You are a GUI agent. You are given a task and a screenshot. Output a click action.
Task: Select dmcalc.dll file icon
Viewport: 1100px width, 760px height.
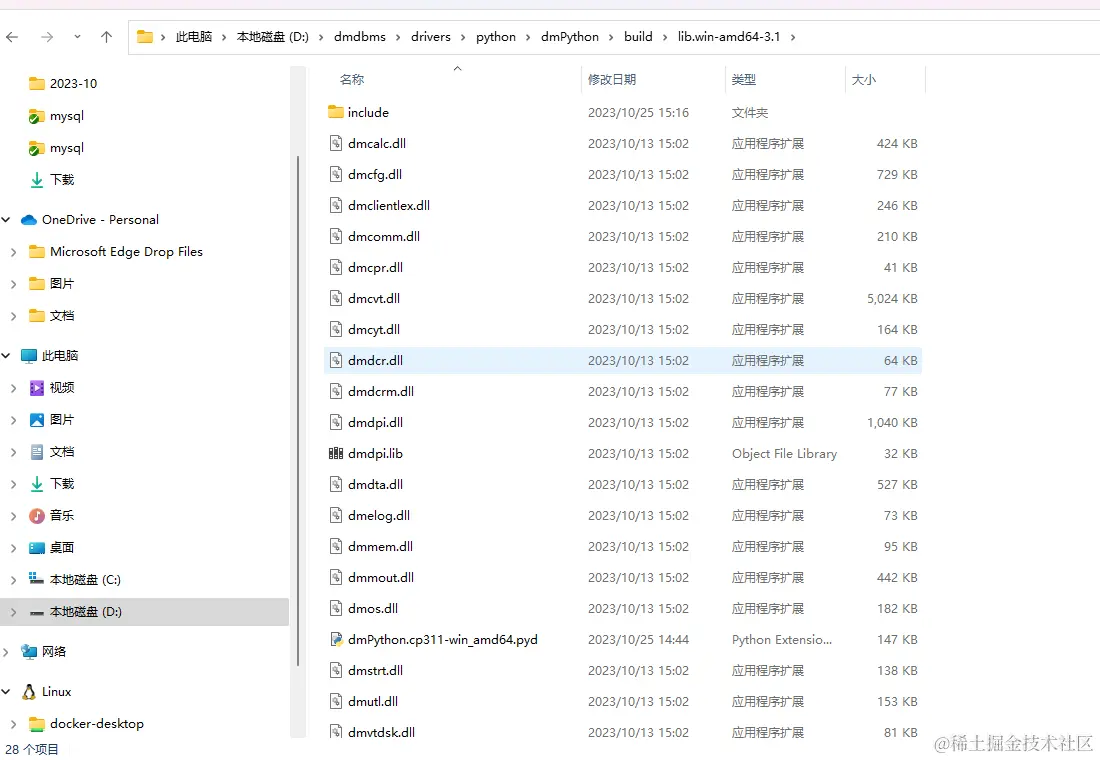pos(336,143)
